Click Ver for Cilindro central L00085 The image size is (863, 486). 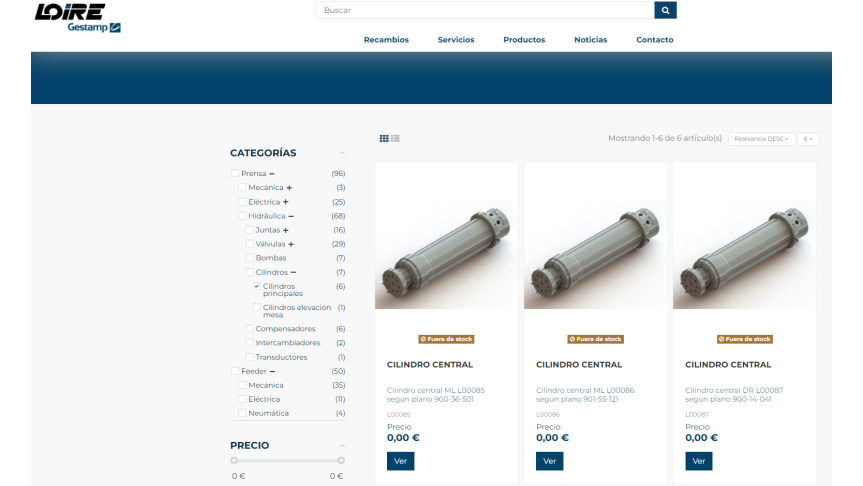400,461
